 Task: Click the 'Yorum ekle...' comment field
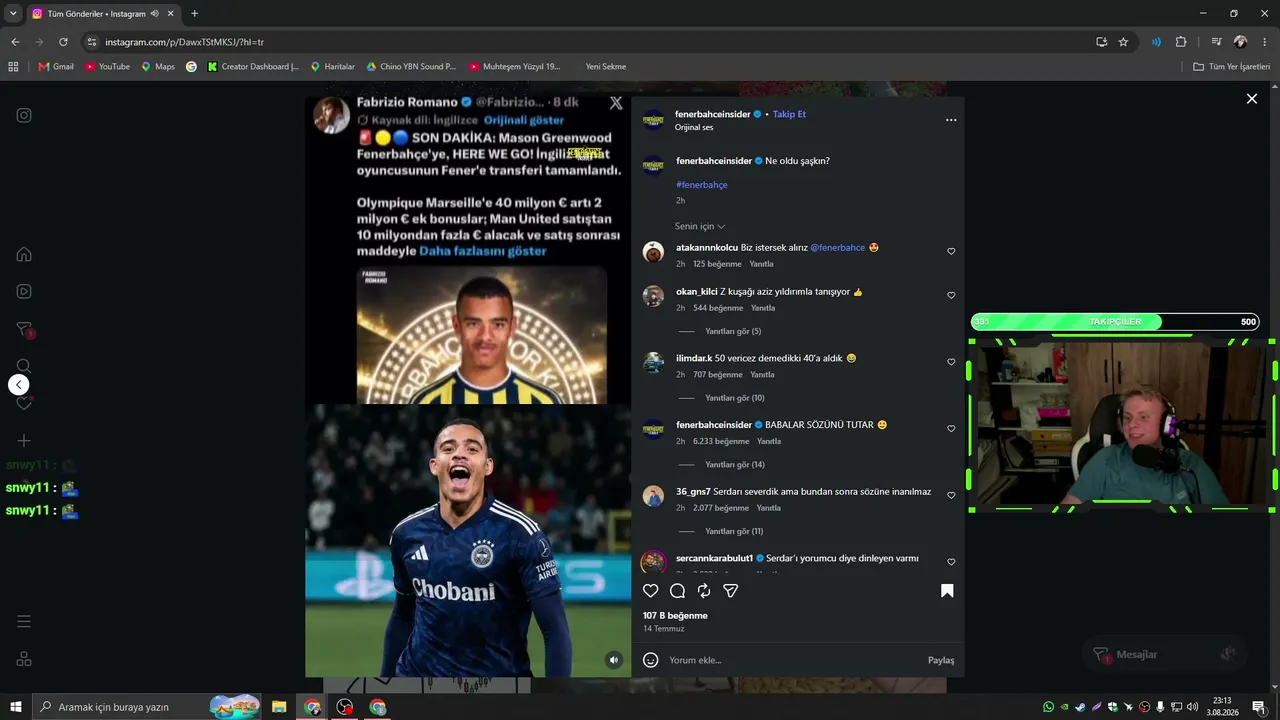click(x=790, y=660)
